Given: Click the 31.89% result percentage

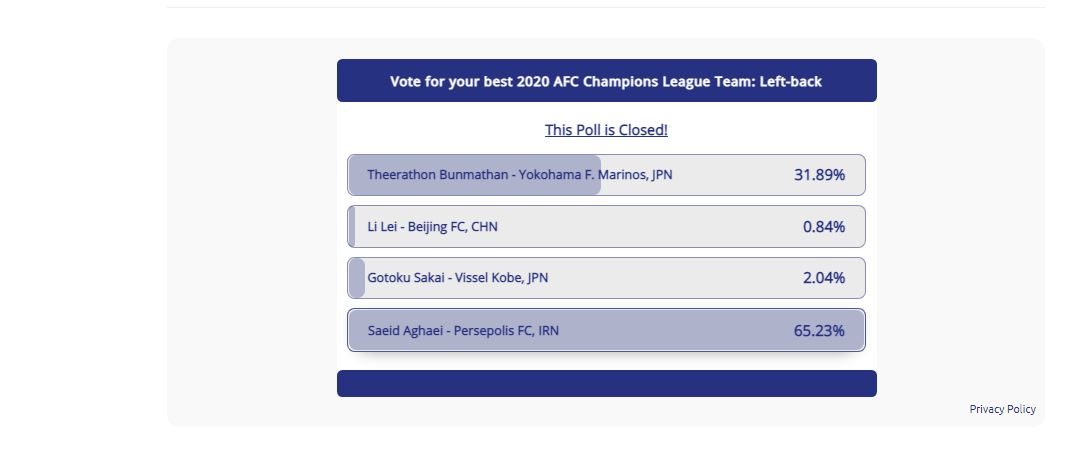Looking at the screenshot, I should point(819,175).
